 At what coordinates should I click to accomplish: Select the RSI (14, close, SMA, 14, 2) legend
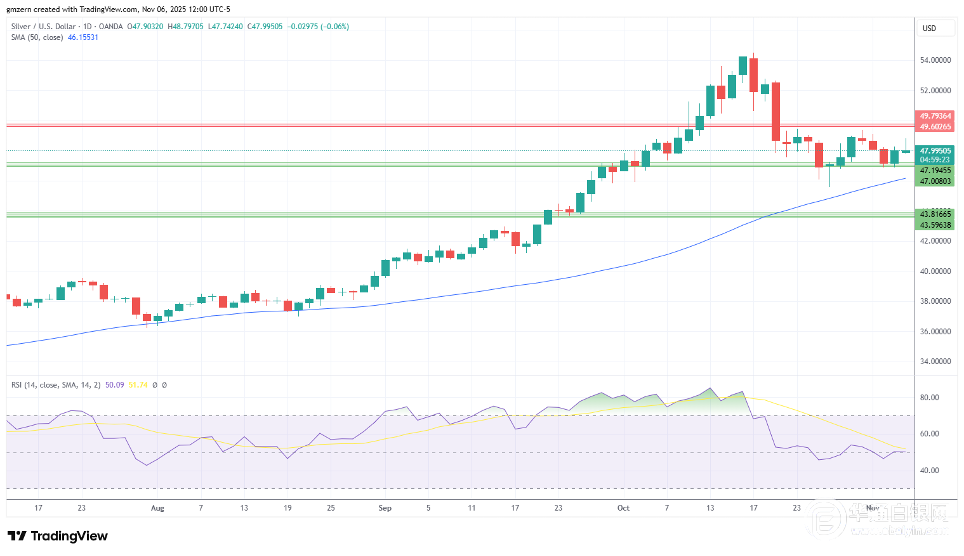(x=62, y=384)
